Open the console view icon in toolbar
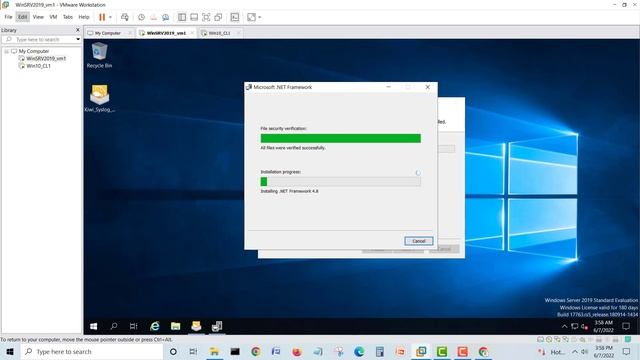Image resolution: width=640 pixels, height=360 pixels. pos(235,17)
